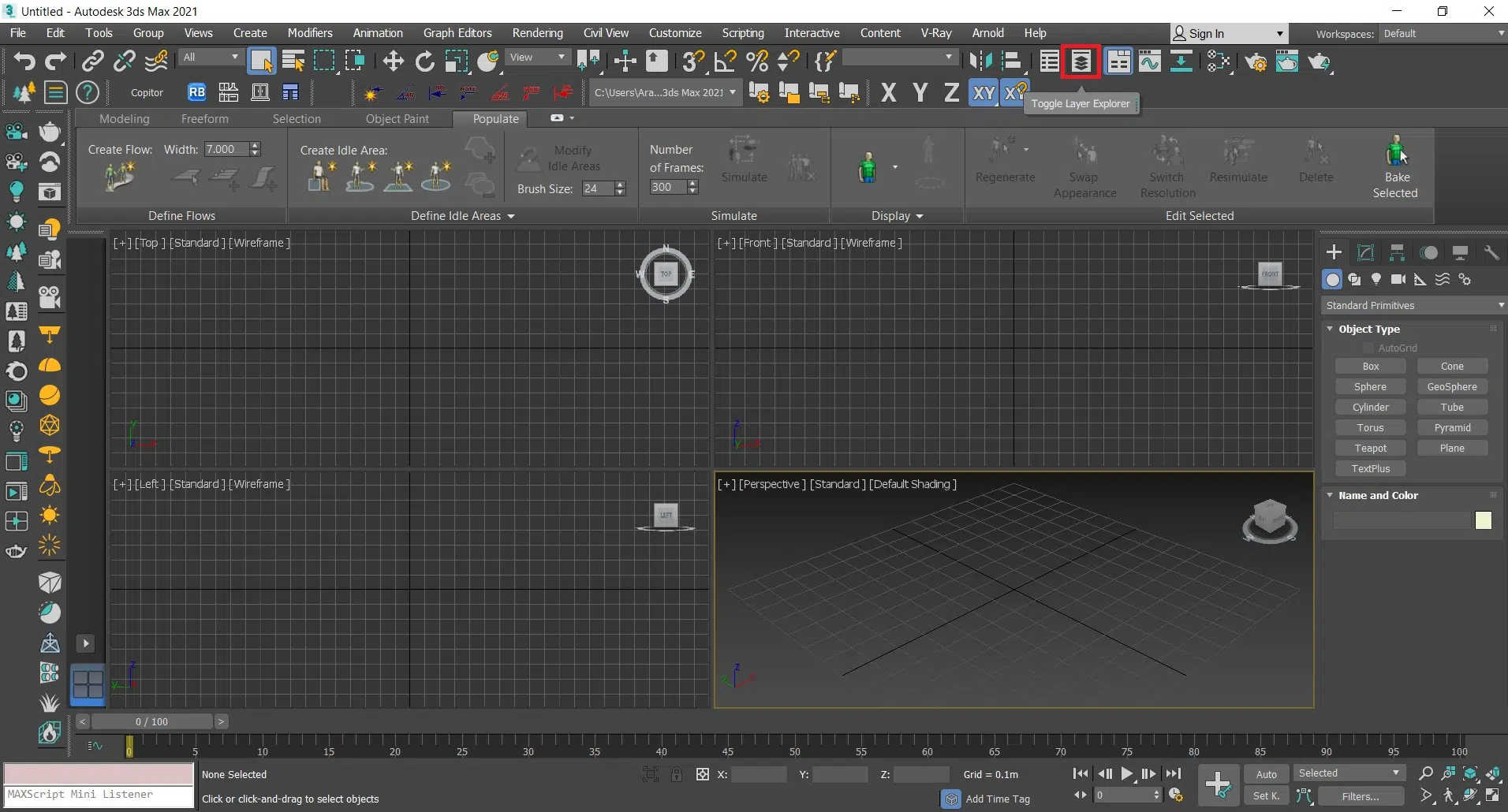Click the Toggle Layer Explorer icon
Image resolution: width=1508 pixels, height=812 pixels.
[x=1081, y=61]
